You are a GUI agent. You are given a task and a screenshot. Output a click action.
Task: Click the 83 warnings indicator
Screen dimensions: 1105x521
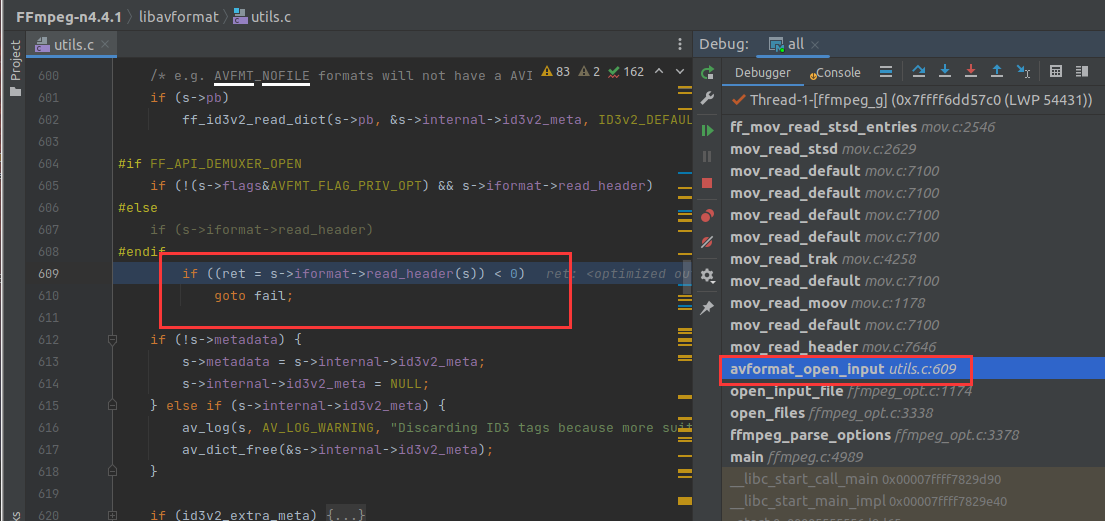555,71
